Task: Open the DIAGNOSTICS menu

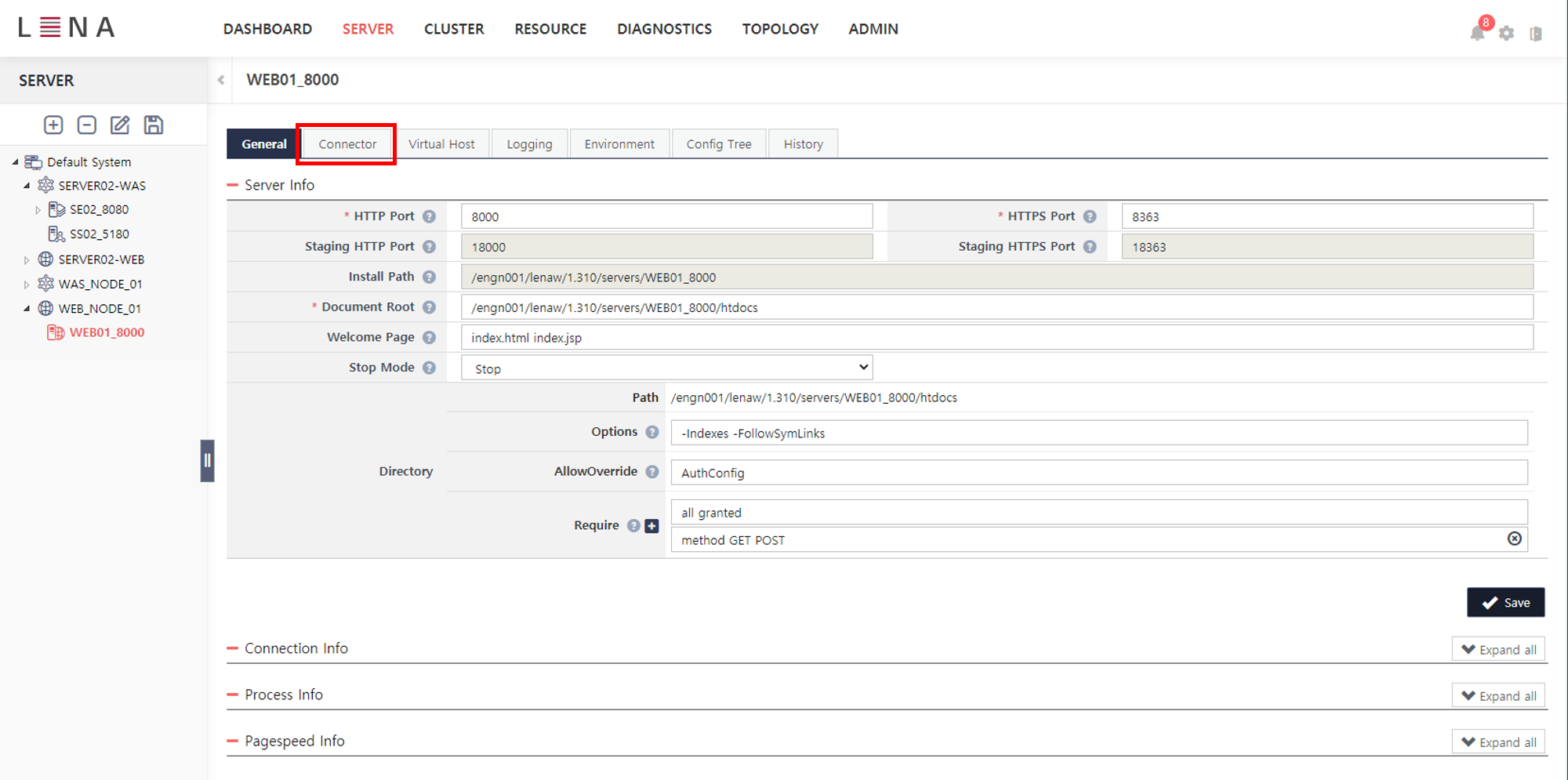Action: coord(664,29)
